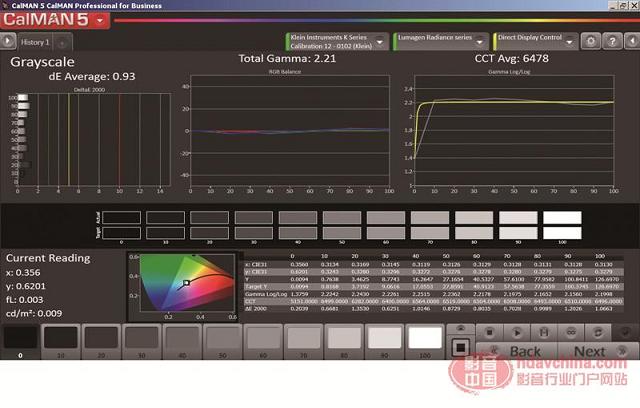Open the help question mark
The width and height of the screenshot is (640, 408).
coord(612,41)
